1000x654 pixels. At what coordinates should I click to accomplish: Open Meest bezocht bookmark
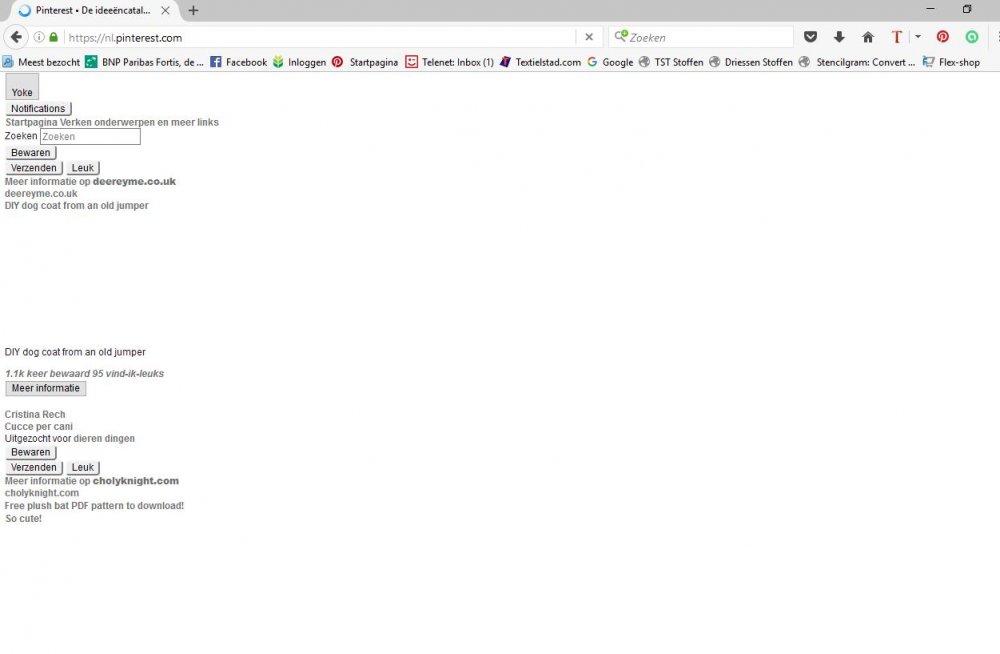click(x=41, y=62)
